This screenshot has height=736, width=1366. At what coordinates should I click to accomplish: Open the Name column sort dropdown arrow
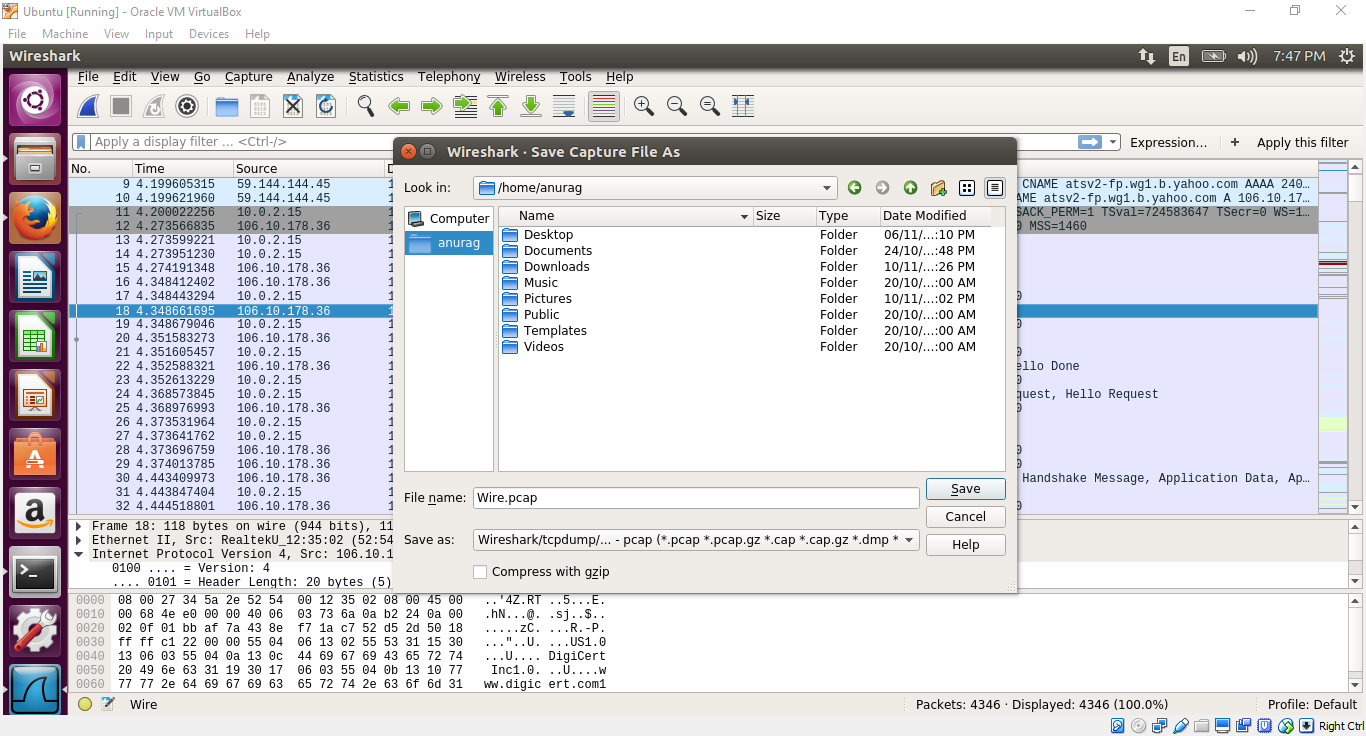[744, 216]
